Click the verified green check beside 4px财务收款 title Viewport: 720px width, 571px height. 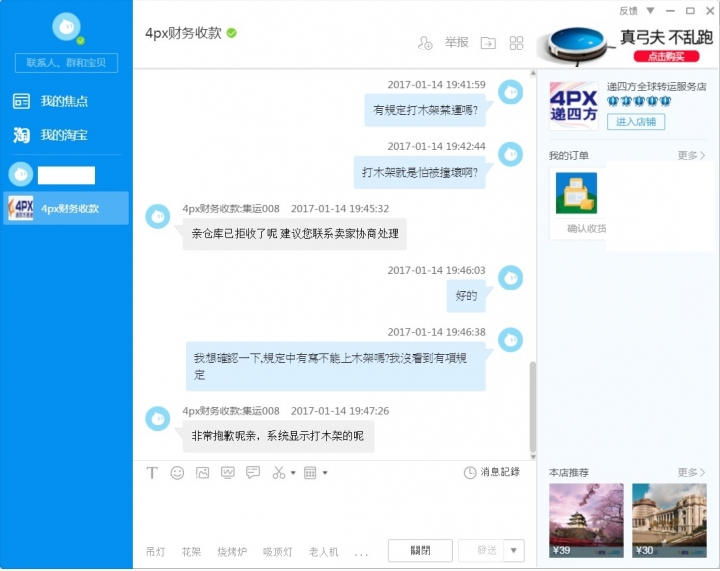[x=232, y=33]
